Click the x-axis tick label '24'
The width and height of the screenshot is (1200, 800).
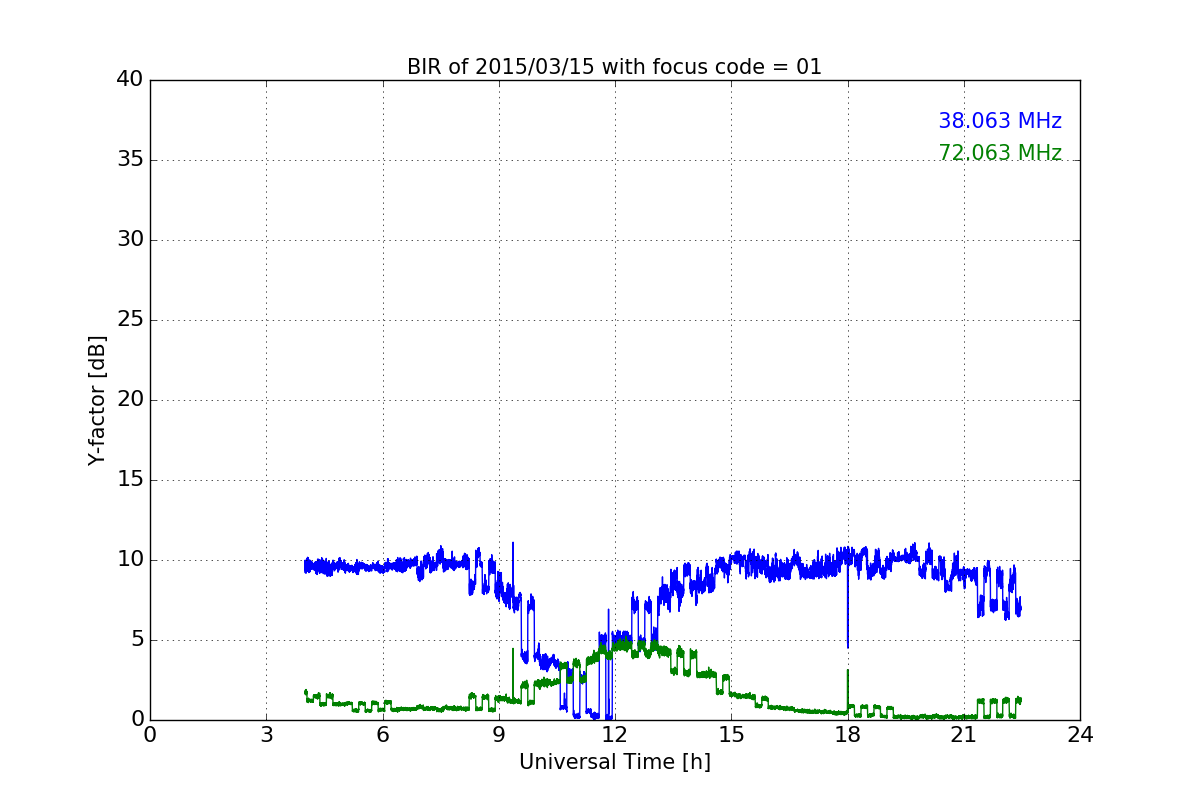1080,735
